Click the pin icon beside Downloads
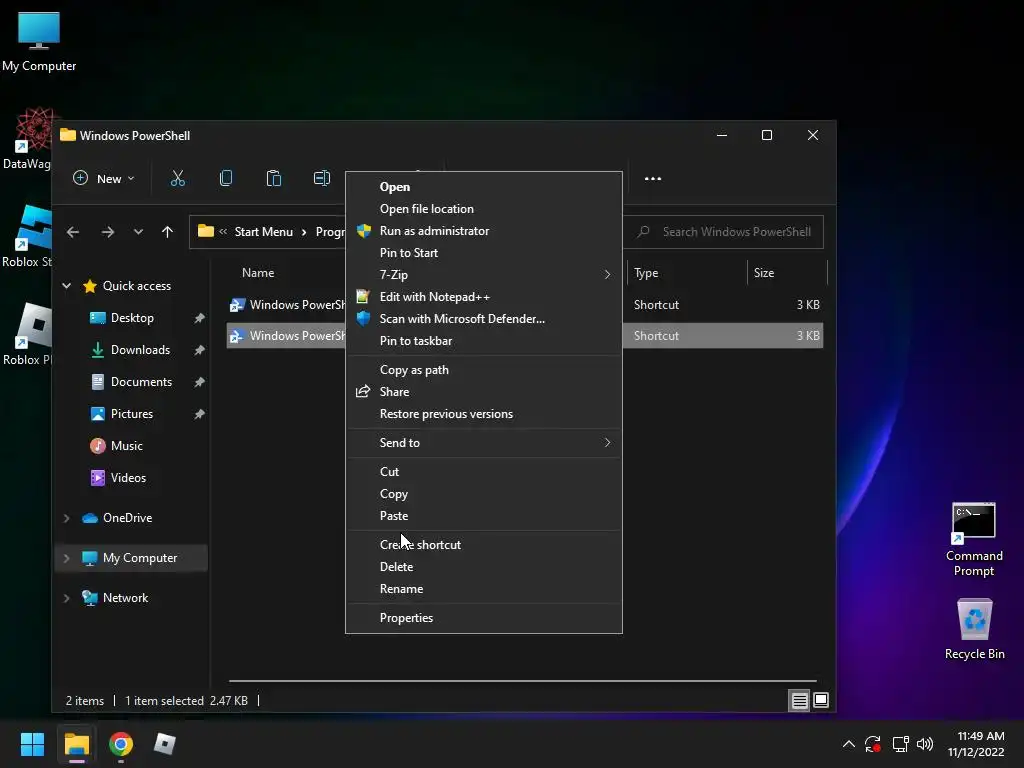The height and width of the screenshot is (768, 1024). [x=199, y=350]
